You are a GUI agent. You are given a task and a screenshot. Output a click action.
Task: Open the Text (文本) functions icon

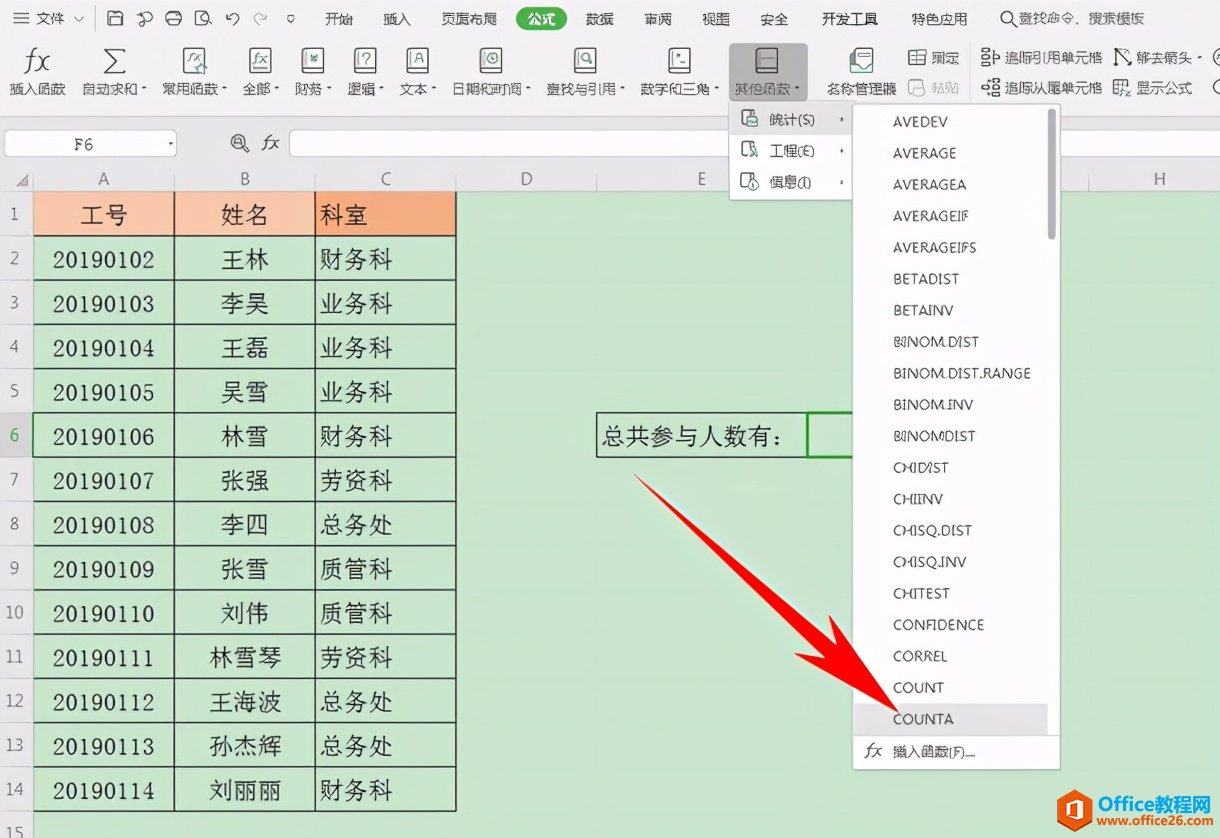tap(417, 62)
